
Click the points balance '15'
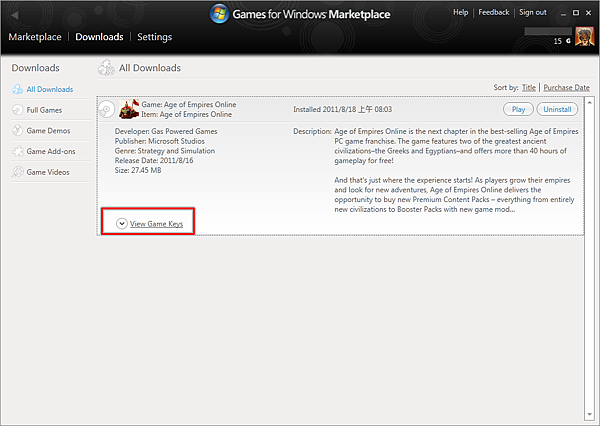click(558, 41)
